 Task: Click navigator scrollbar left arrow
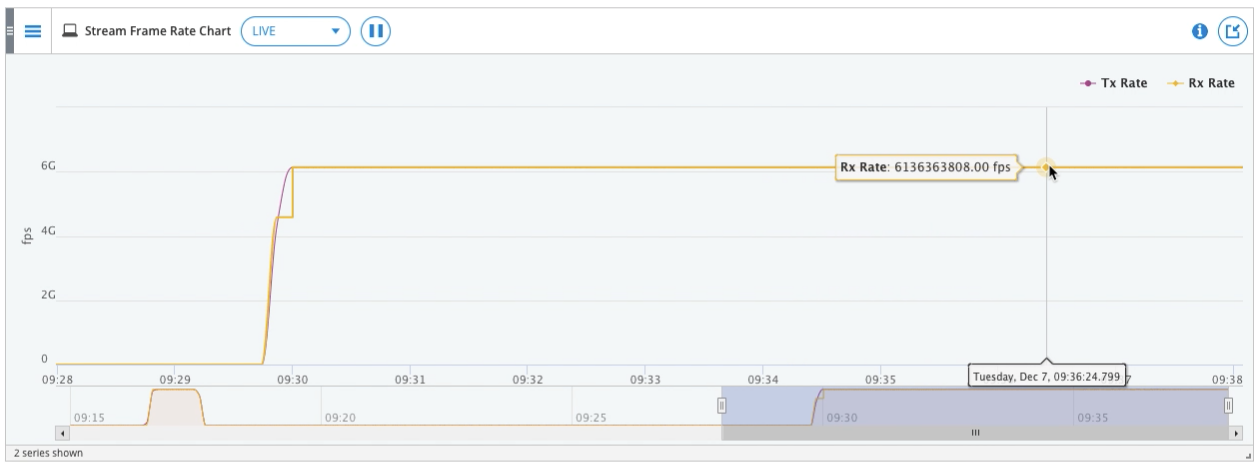tap(63, 433)
